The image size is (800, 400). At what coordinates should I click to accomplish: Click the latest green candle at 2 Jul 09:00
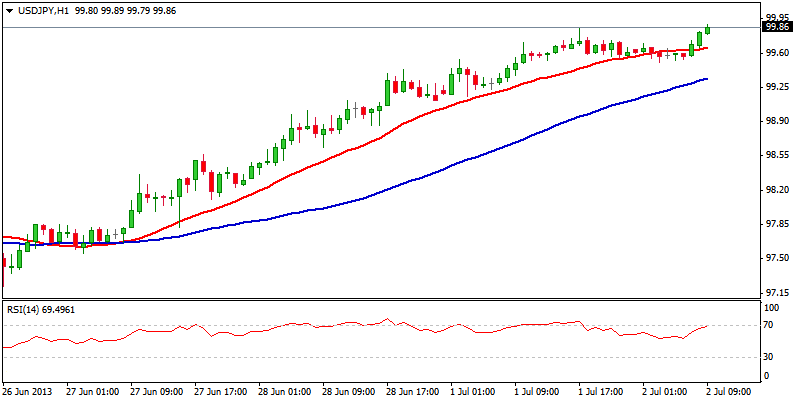coord(707,30)
